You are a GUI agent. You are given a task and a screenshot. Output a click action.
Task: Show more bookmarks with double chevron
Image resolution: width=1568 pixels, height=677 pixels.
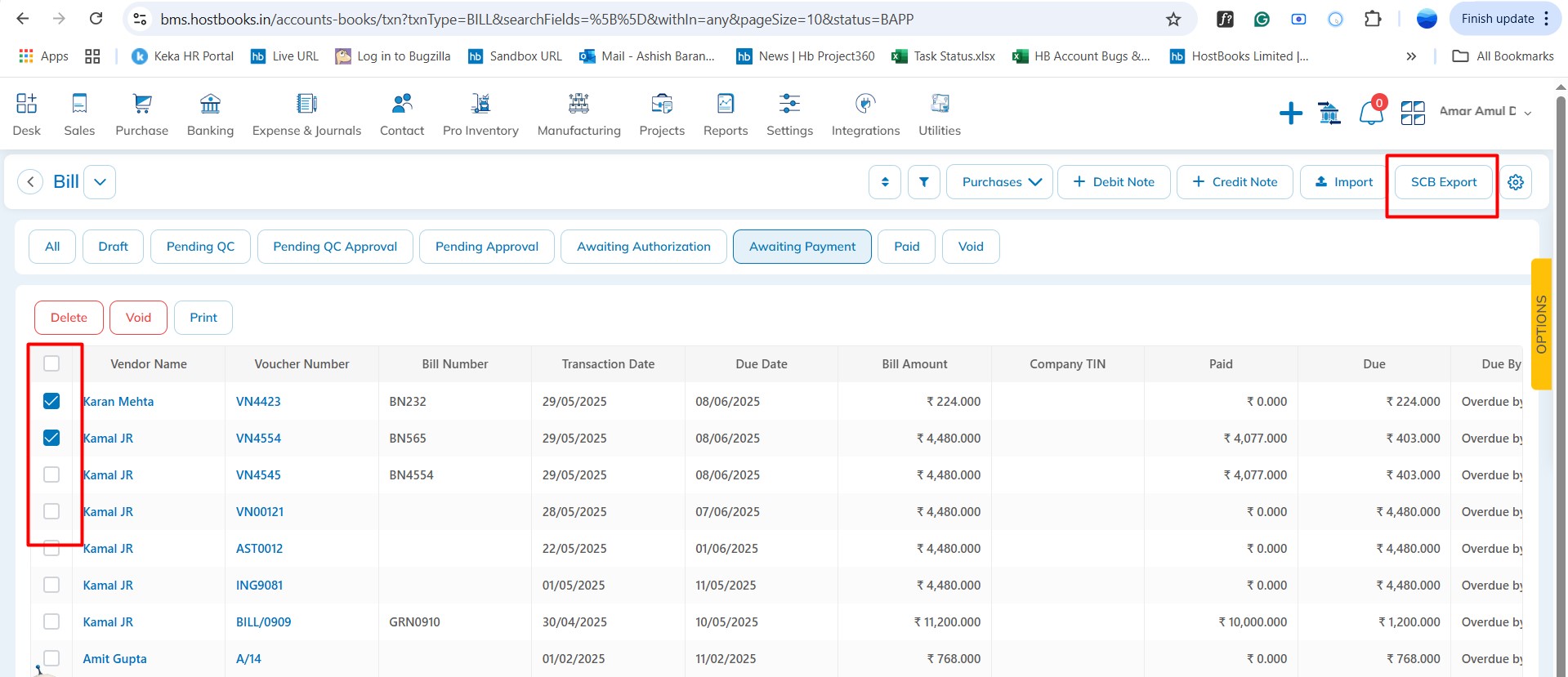click(x=1411, y=56)
